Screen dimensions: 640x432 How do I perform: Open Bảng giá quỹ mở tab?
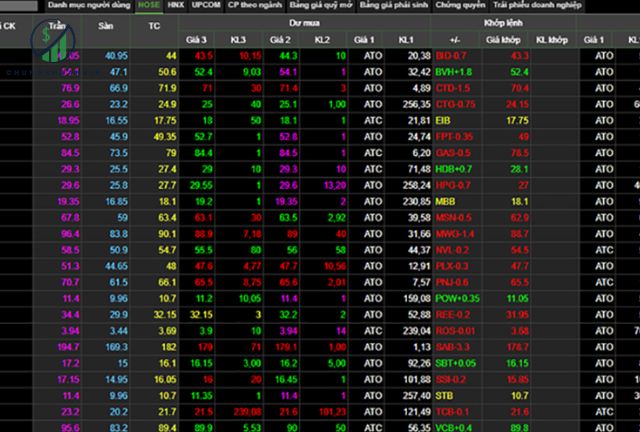pos(321,5)
